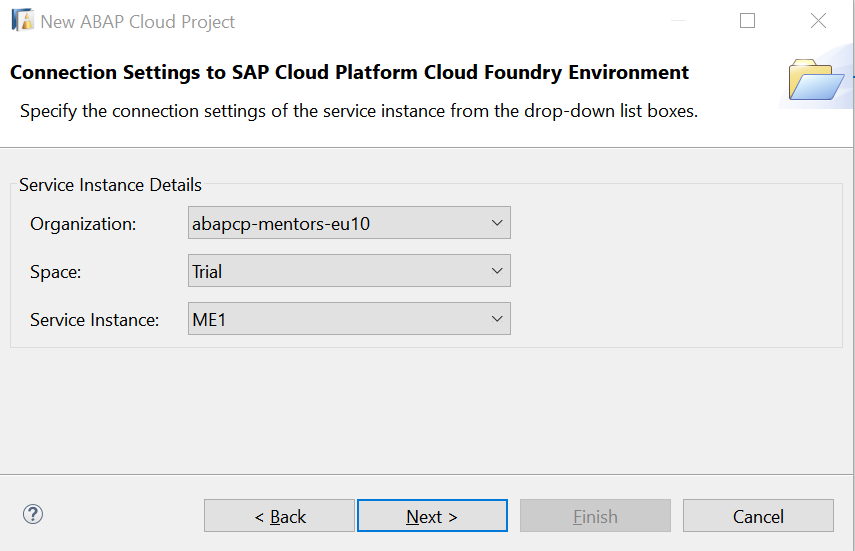
Task: Click the Service Instance field label
Action: pyautogui.click(x=95, y=319)
